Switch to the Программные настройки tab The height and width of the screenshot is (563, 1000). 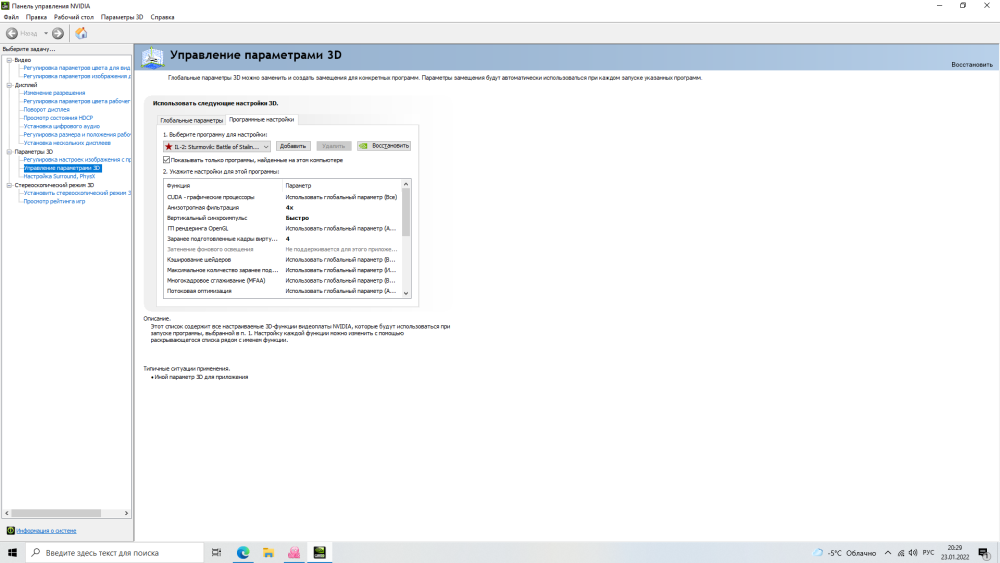(x=261, y=119)
